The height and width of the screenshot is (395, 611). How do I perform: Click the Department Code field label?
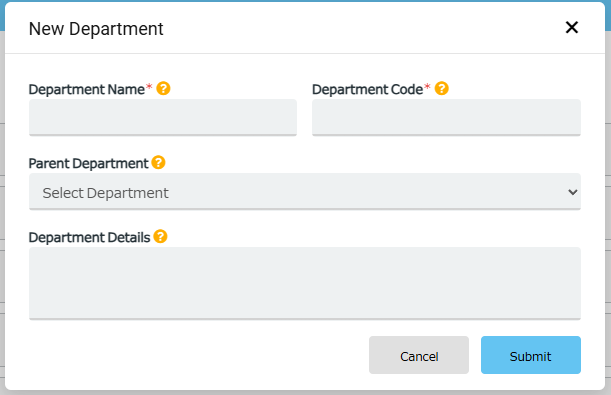[367, 90]
